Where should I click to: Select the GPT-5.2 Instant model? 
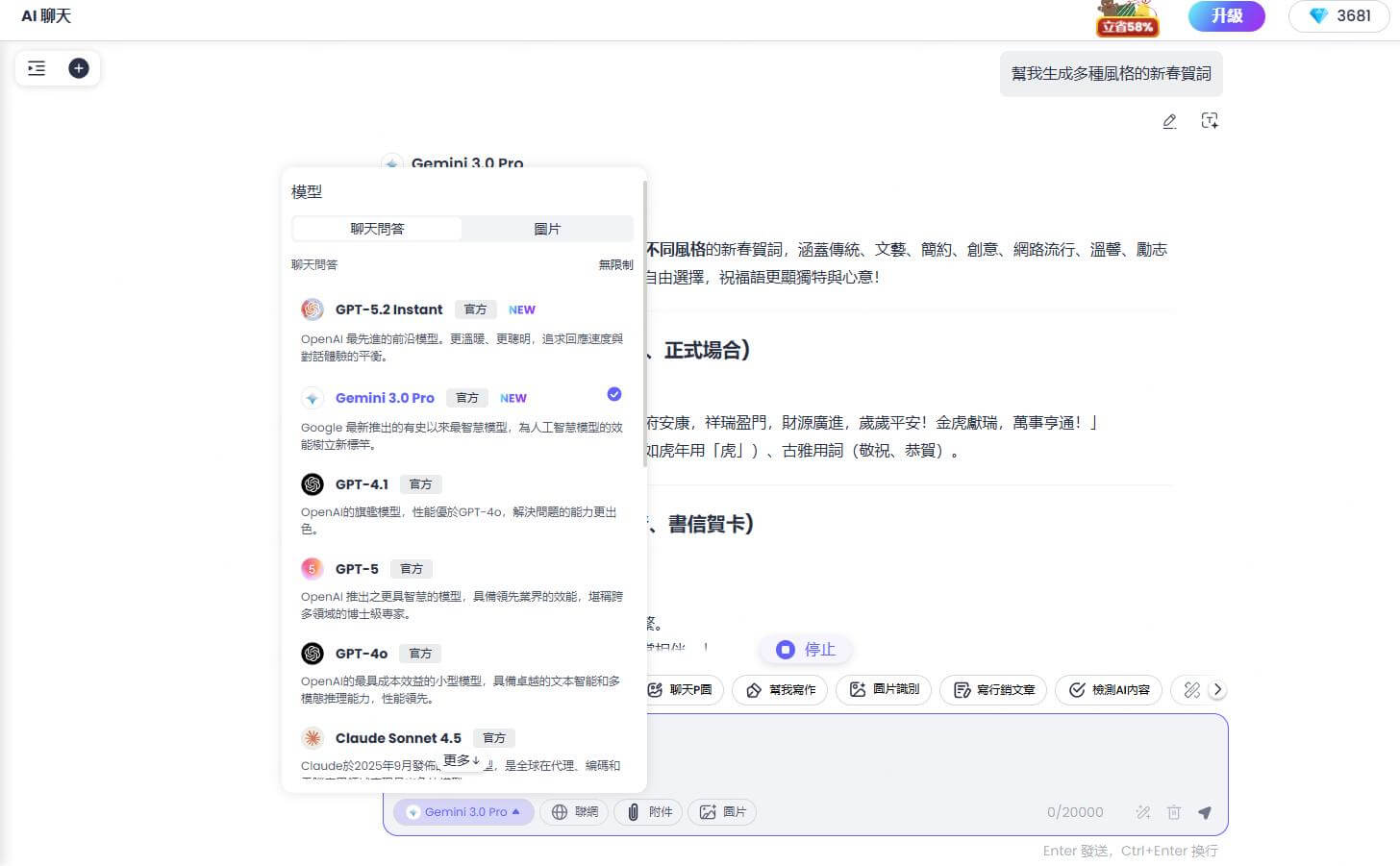point(462,331)
